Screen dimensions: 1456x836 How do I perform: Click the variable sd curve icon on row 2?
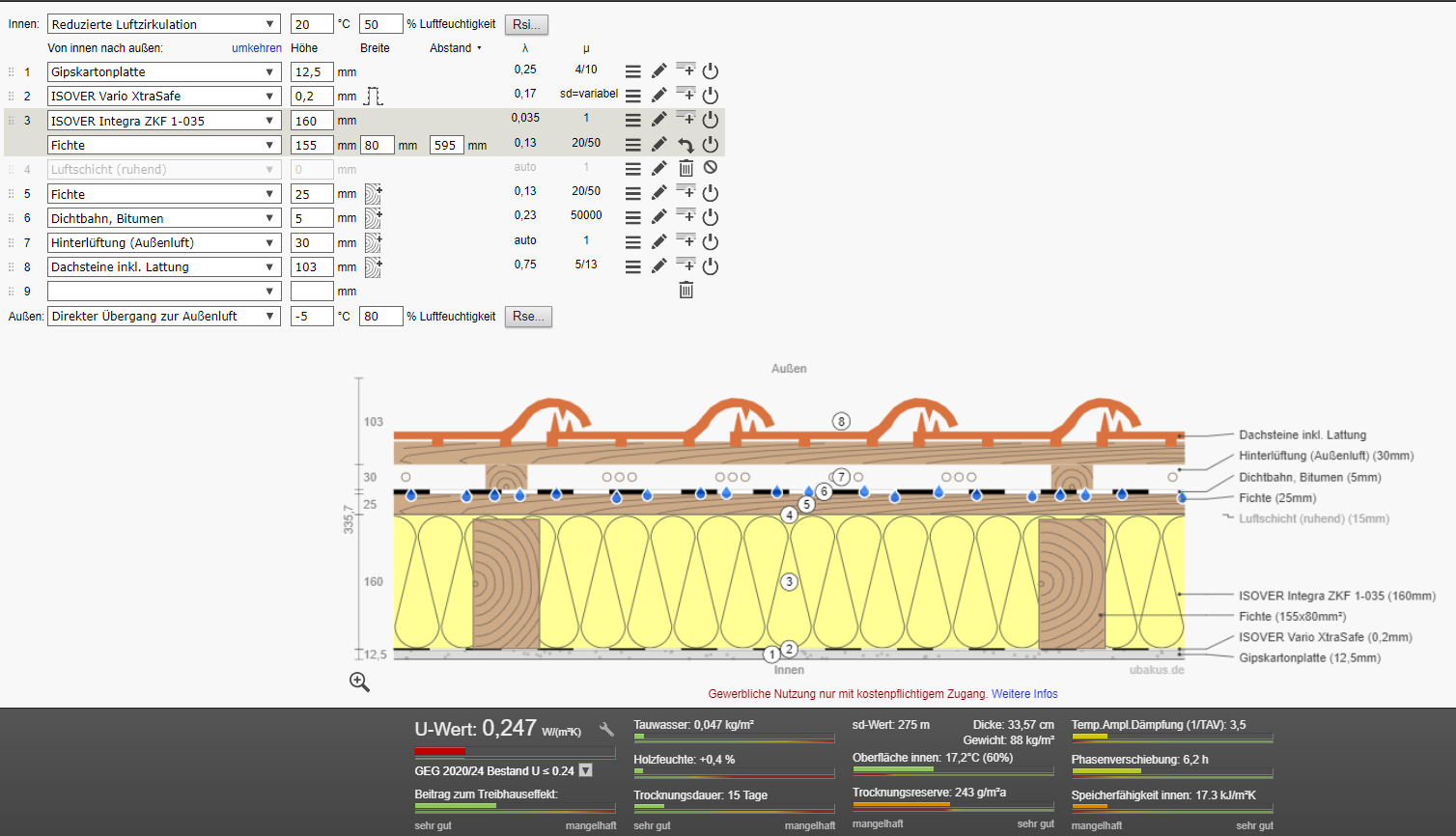coord(373,96)
